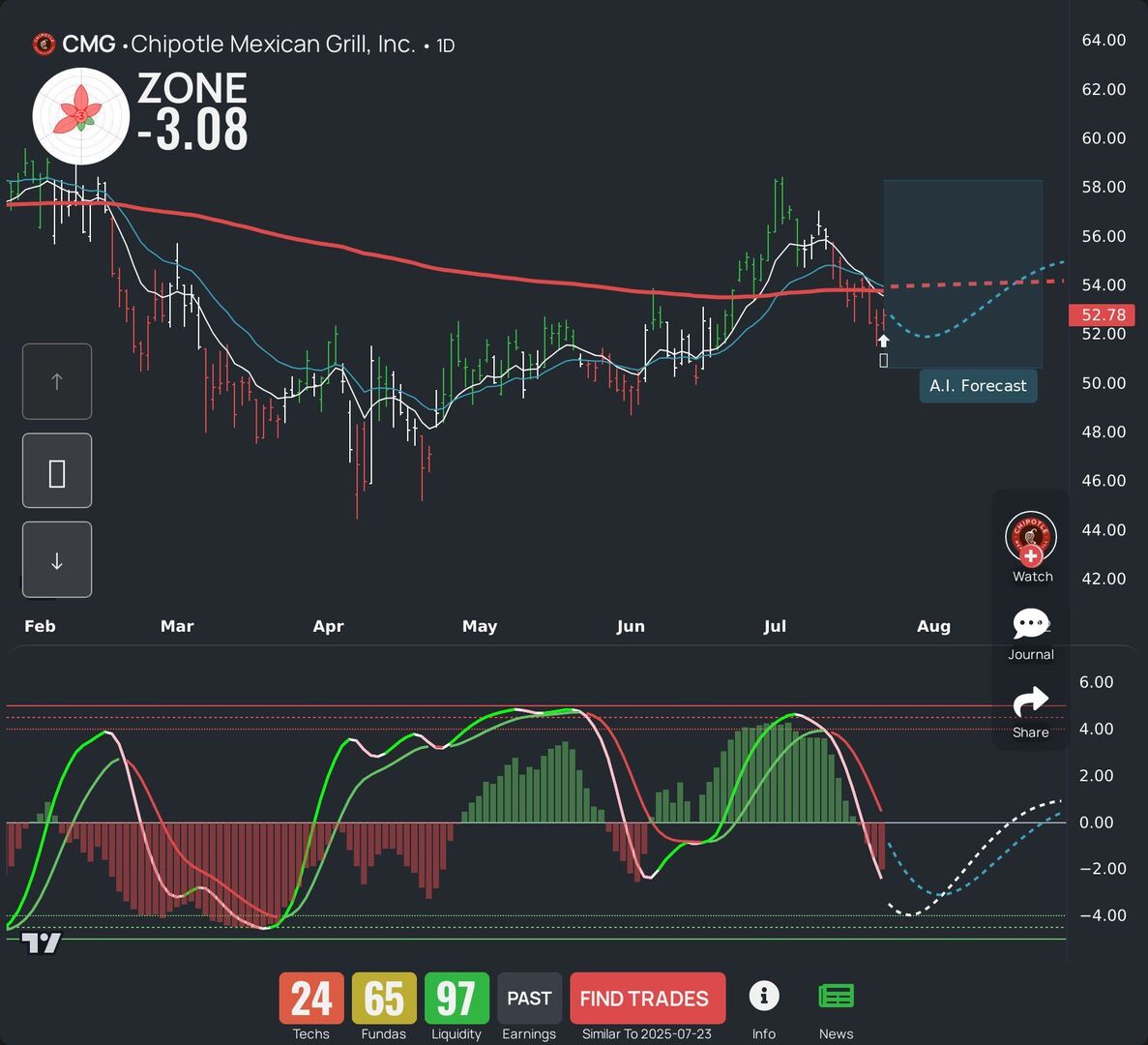Click the TradingView logo
1148x1045 pixels.
[41, 943]
